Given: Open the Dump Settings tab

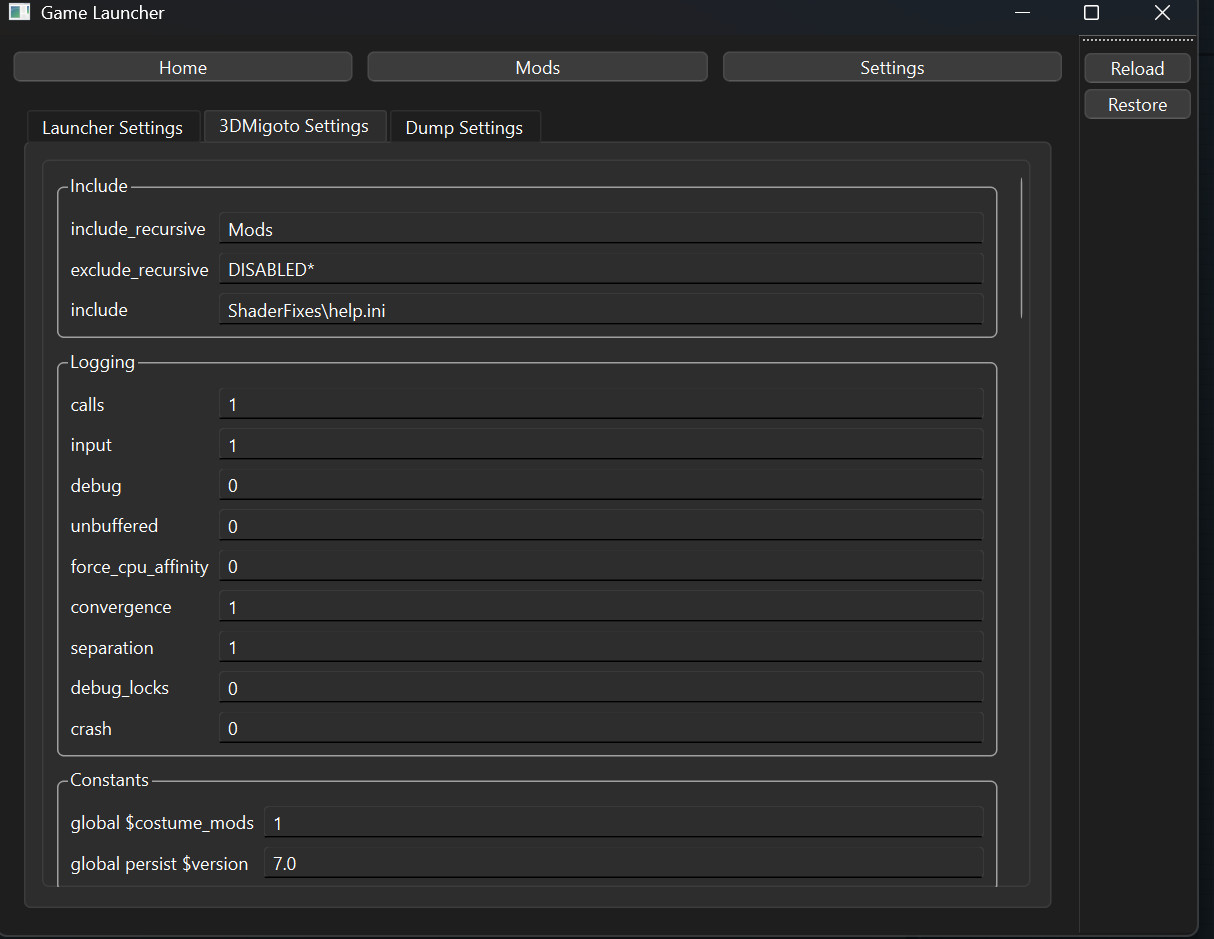Looking at the screenshot, I should point(463,127).
